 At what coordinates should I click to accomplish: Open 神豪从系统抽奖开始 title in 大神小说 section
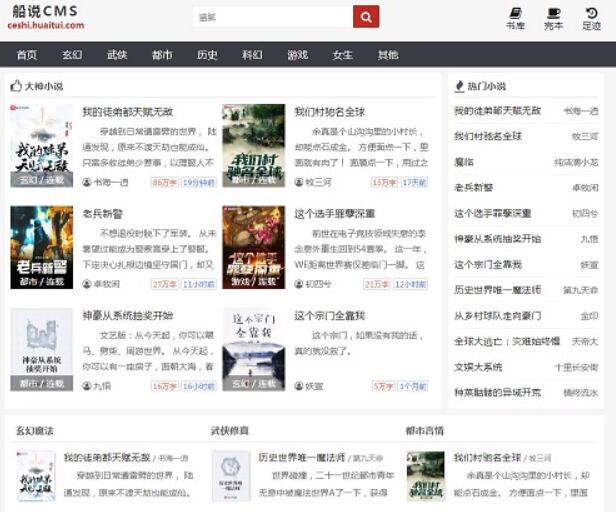pos(128,316)
